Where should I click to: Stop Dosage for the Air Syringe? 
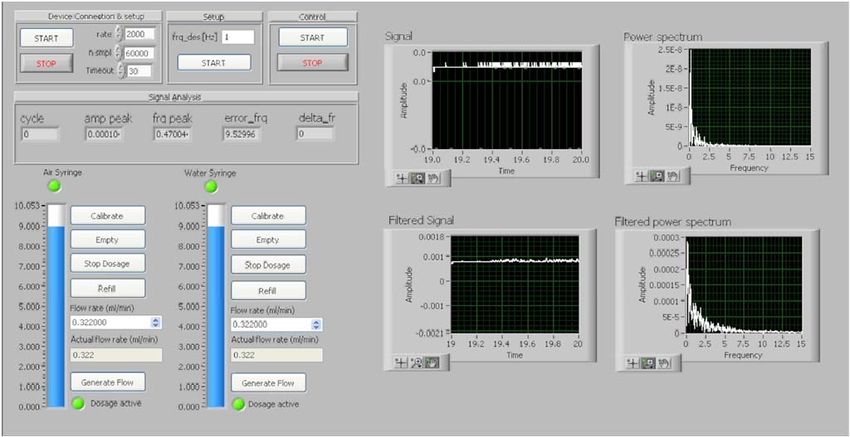tap(108, 263)
